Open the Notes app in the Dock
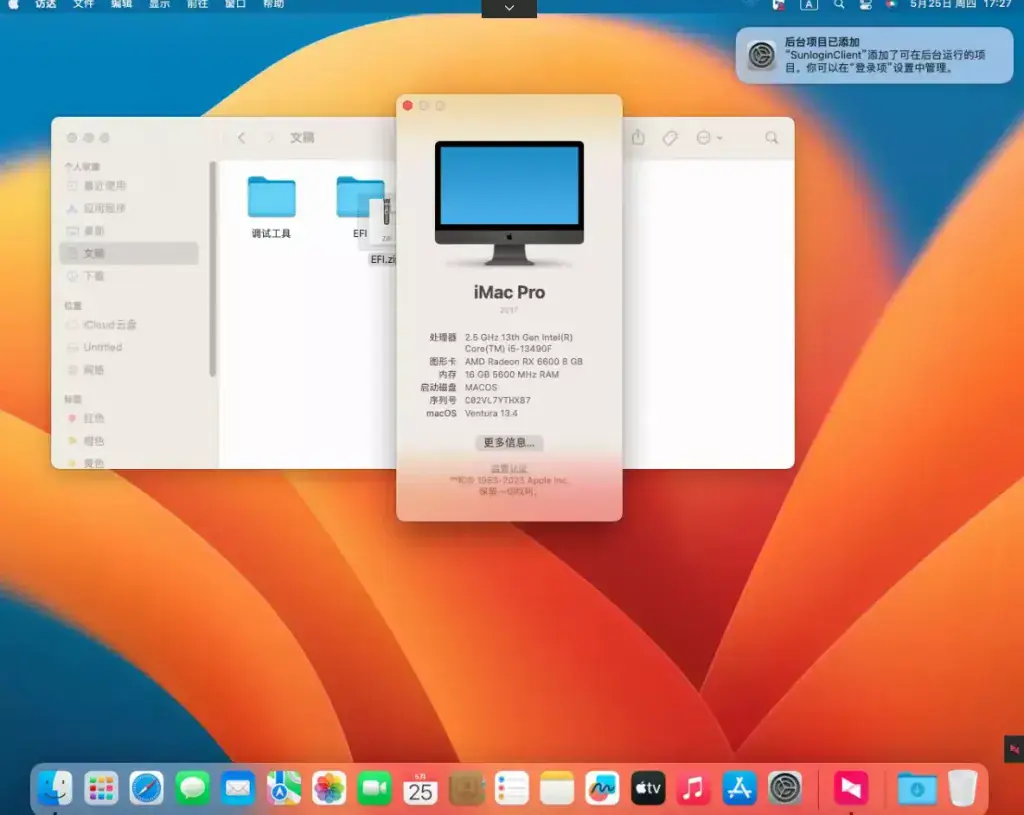The height and width of the screenshot is (815, 1024). coord(557,788)
